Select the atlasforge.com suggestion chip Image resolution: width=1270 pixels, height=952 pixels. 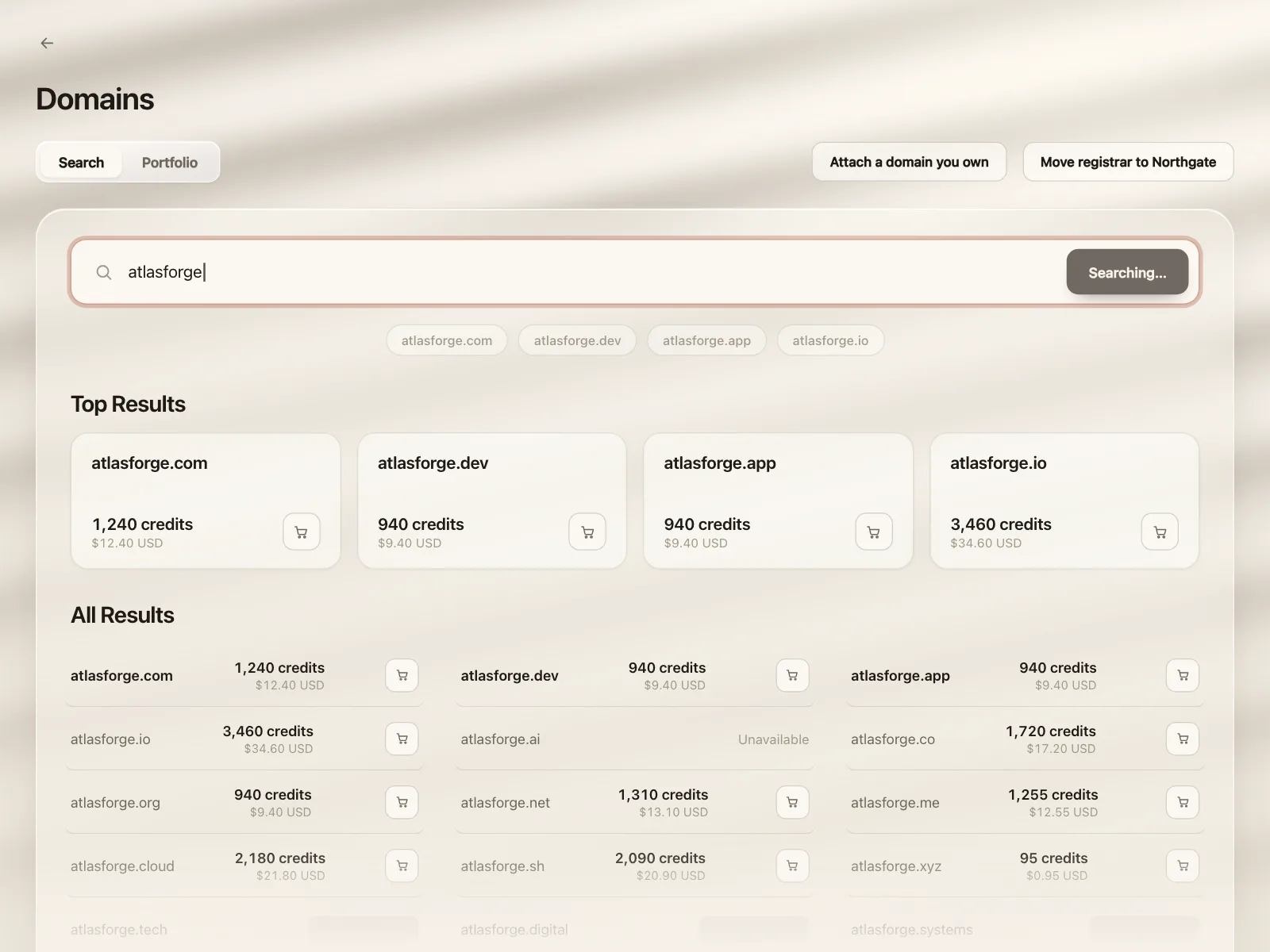(447, 340)
